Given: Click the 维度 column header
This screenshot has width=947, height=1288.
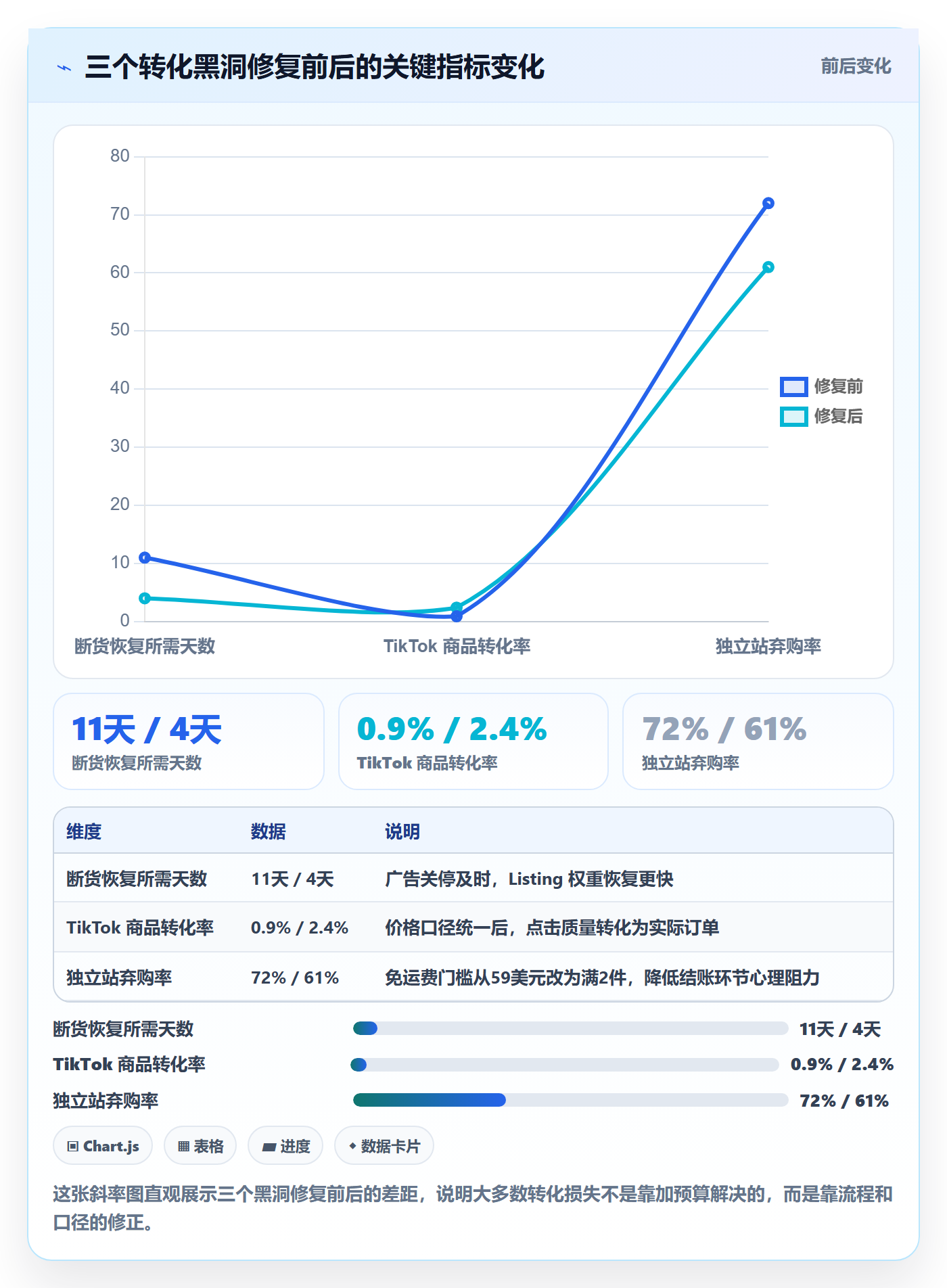Looking at the screenshot, I should 84,831.
